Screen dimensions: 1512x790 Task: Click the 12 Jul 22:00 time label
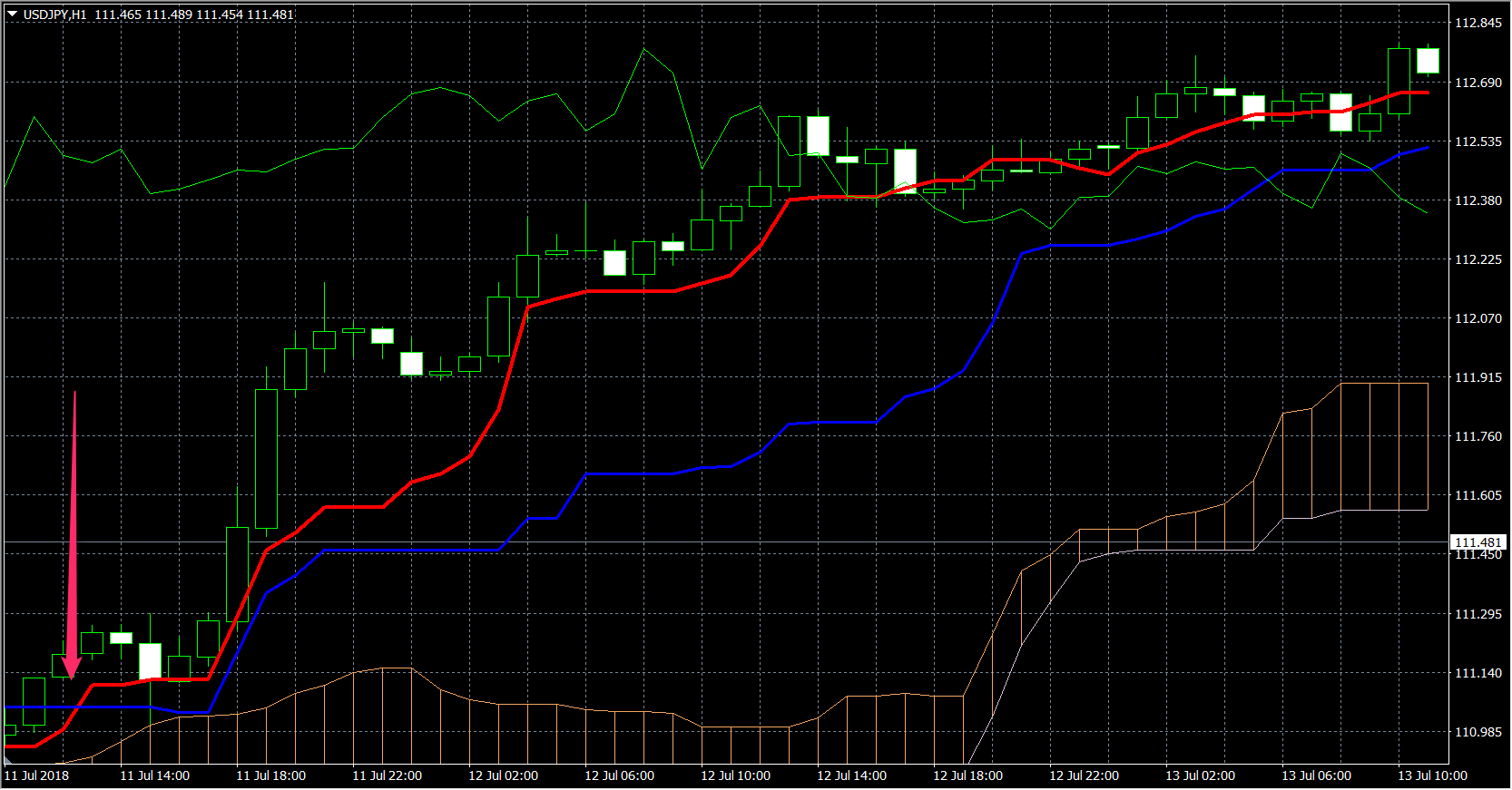point(1084,775)
